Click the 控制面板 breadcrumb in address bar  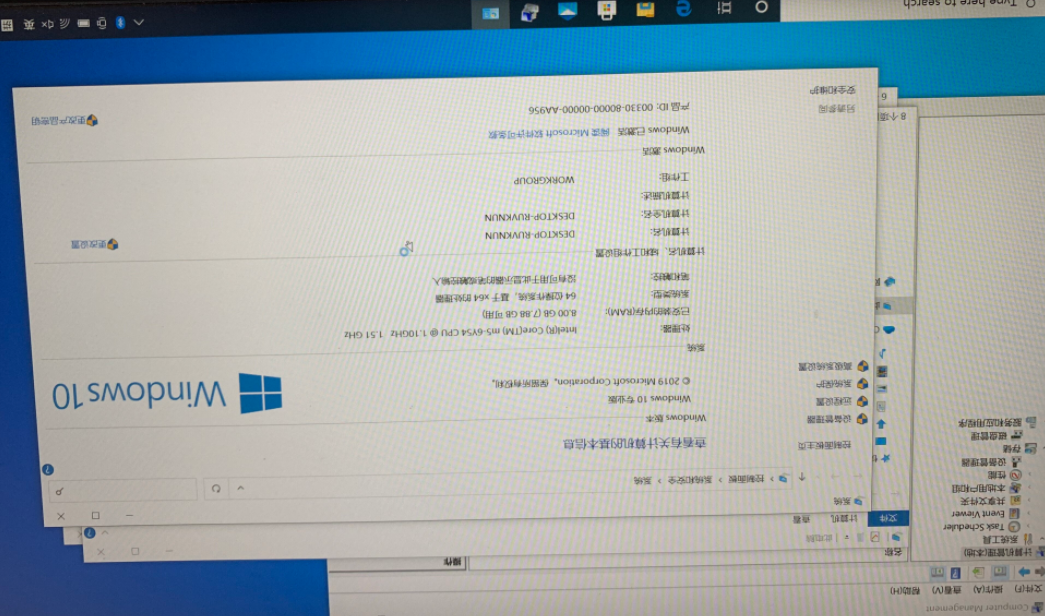click(747, 478)
